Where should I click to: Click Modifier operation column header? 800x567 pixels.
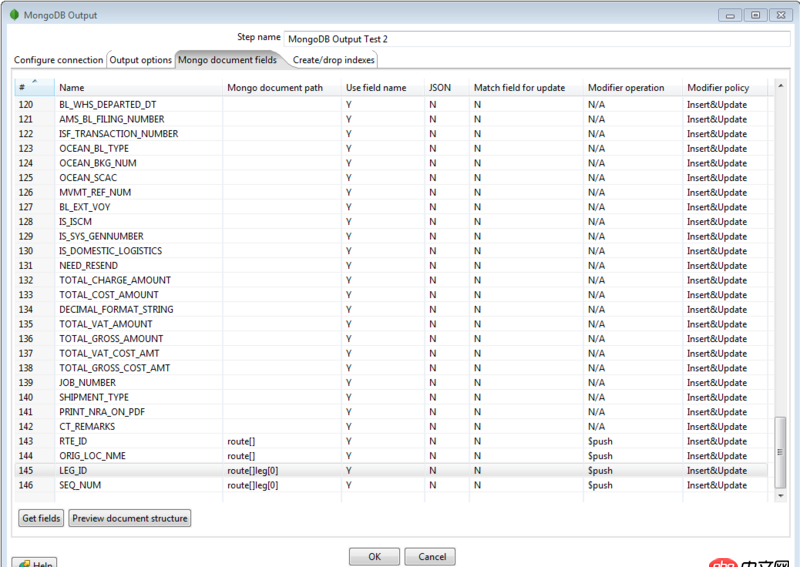click(633, 87)
